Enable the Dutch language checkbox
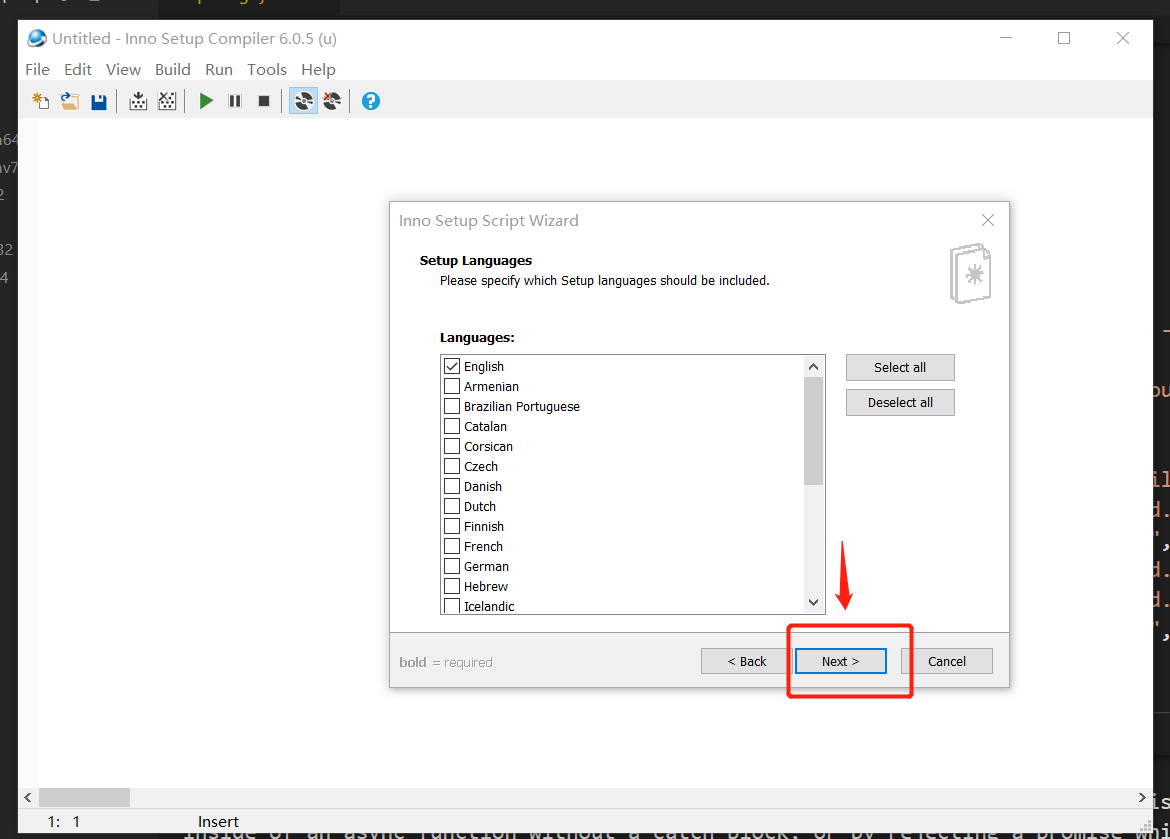Viewport: 1170px width, 839px height. click(x=451, y=506)
